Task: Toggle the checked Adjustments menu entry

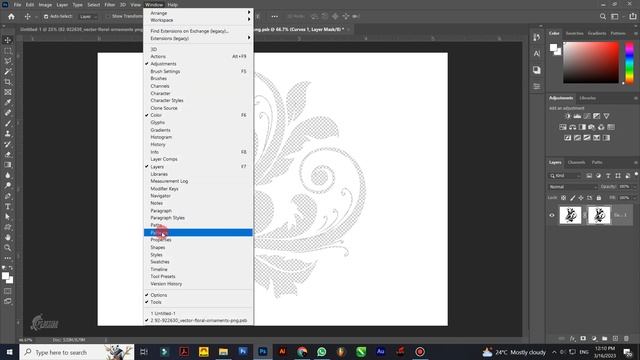Action: tap(198, 64)
